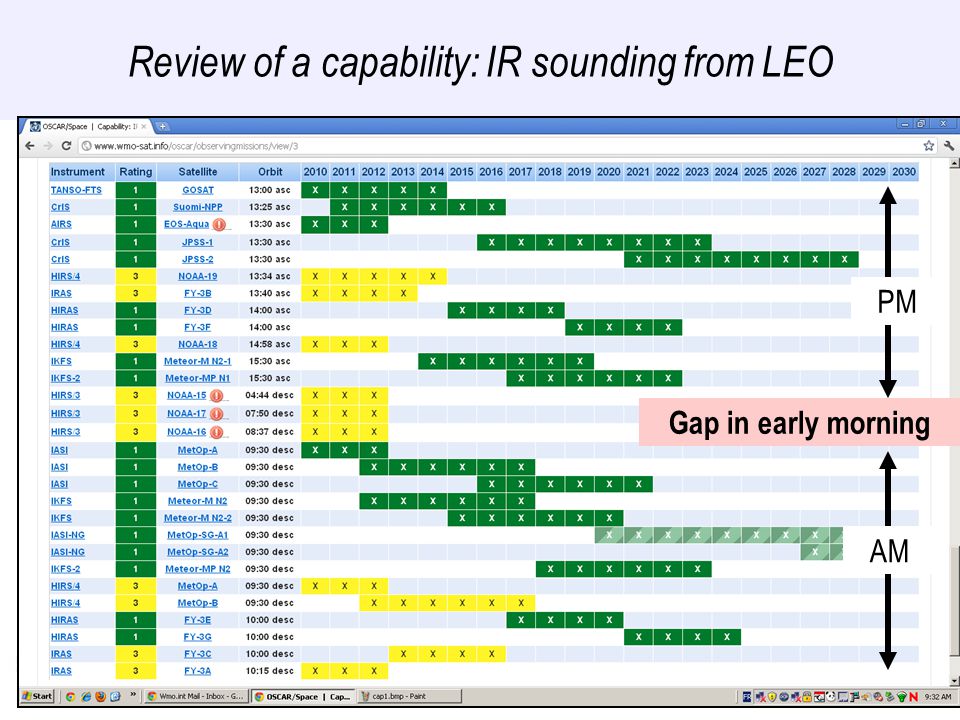The height and width of the screenshot is (720, 960).
Task: Open the Meteor-M N2-2 satellite link
Action: (x=198, y=519)
